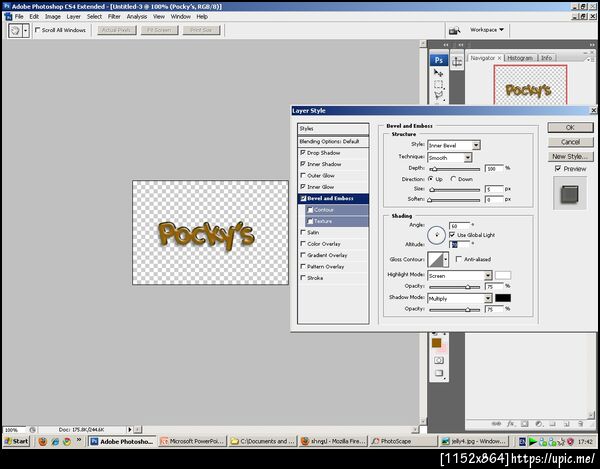Open Highlight Mode dropdown showing Screen

pyautogui.click(x=460, y=275)
